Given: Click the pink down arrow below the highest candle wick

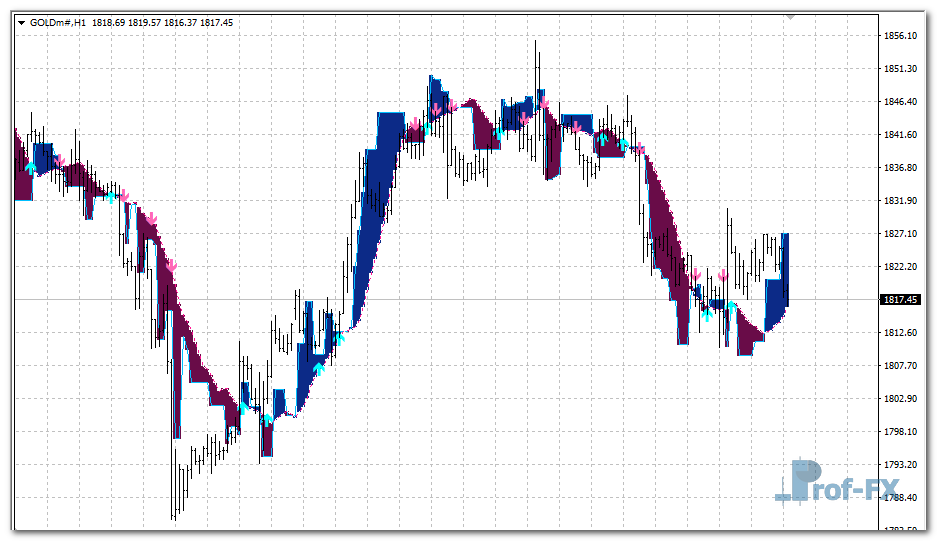Looking at the screenshot, I should (x=543, y=102).
